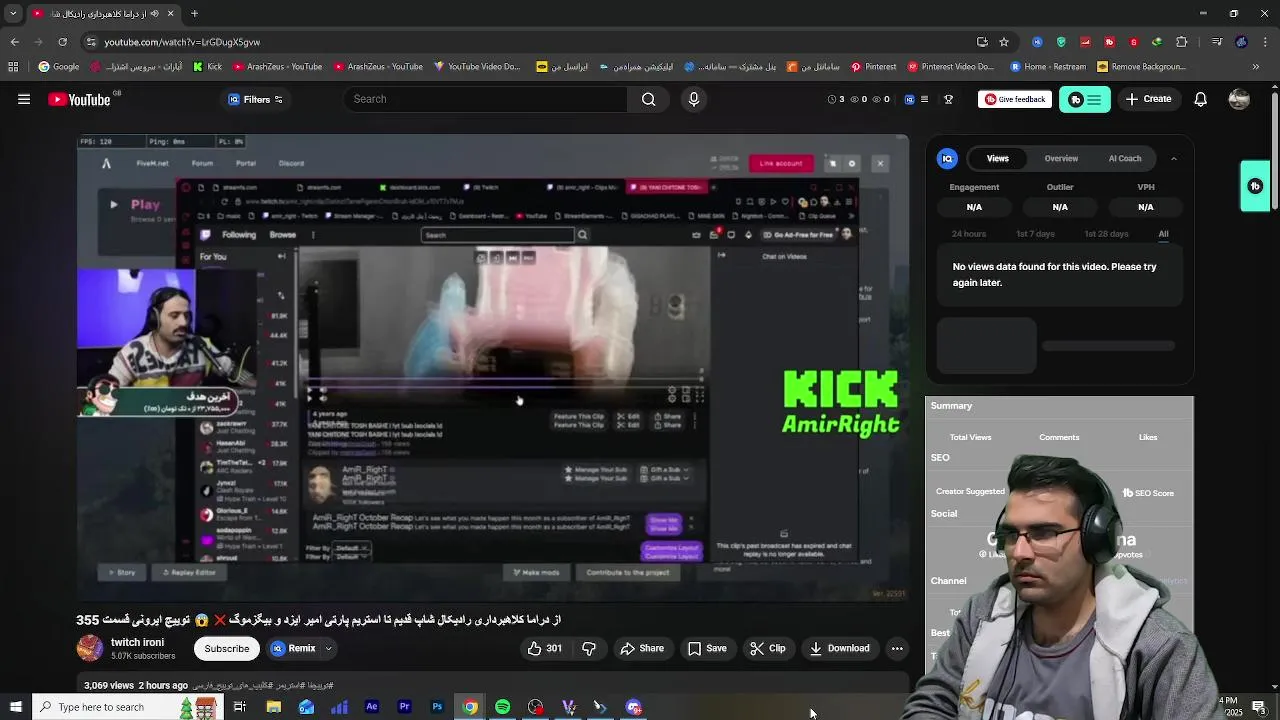This screenshot has height=720, width=1280.
Task: Open Spotify from the taskbar
Action: click(x=502, y=707)
